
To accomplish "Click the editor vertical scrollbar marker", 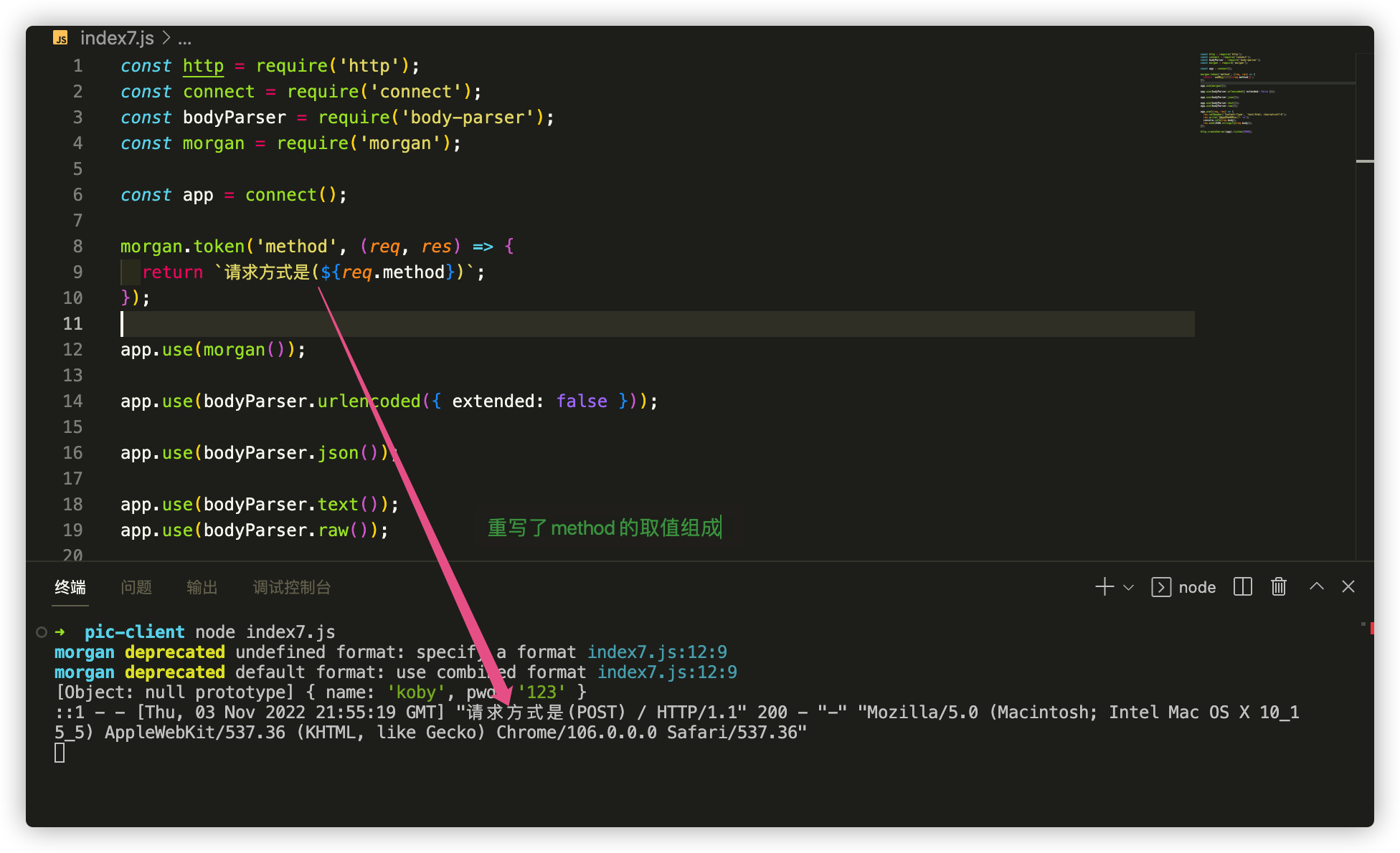I will (x=1365, y=161).
